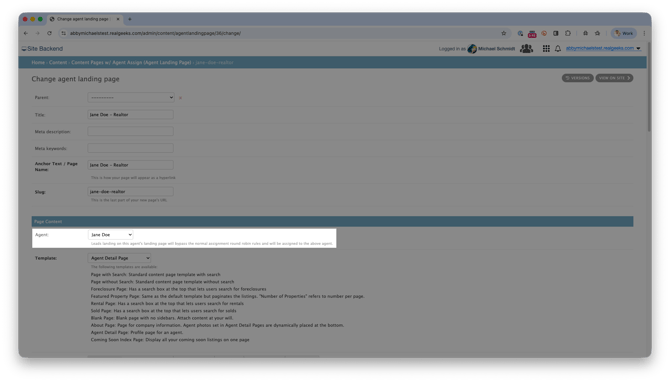Go forward in browser history
The image size is (670, 382).
[38, 33]
